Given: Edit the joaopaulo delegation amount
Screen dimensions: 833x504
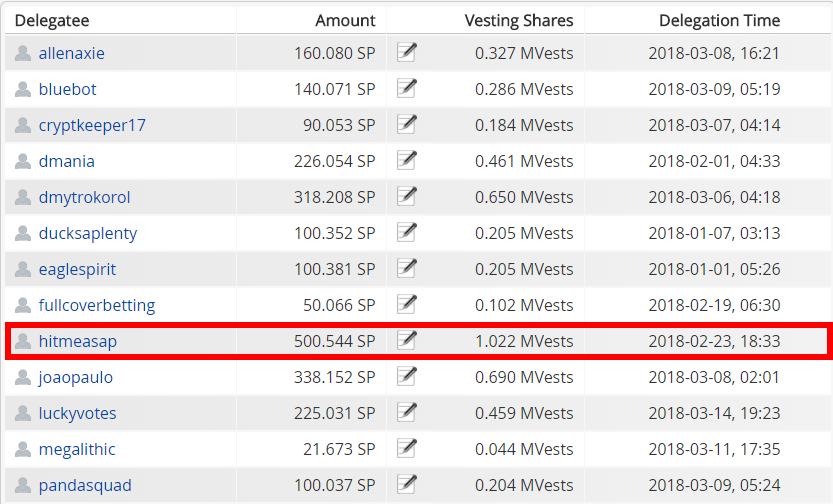Looking at the screenshot, I should click(x=406, y=376).
